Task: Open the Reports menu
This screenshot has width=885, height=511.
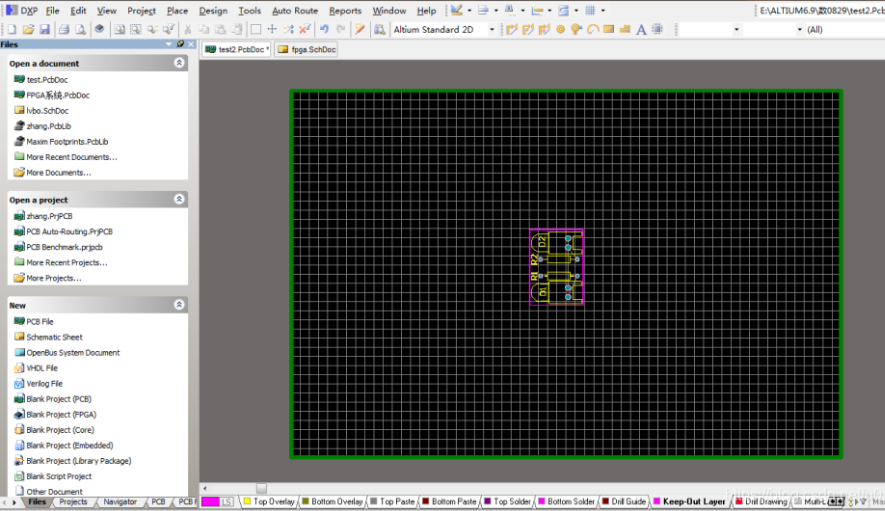Action: [345, 11]
